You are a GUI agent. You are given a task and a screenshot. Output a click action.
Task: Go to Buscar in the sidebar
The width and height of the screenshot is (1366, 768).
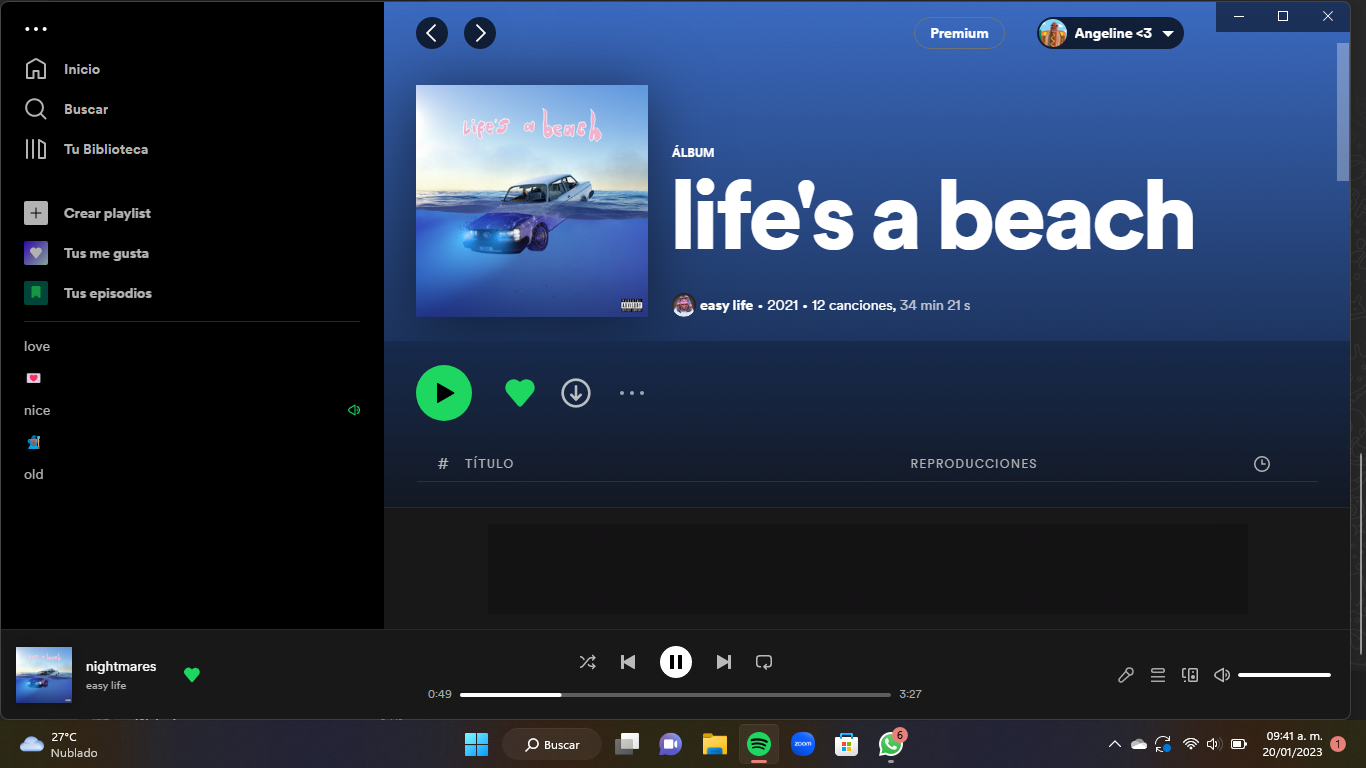(85, 109)
